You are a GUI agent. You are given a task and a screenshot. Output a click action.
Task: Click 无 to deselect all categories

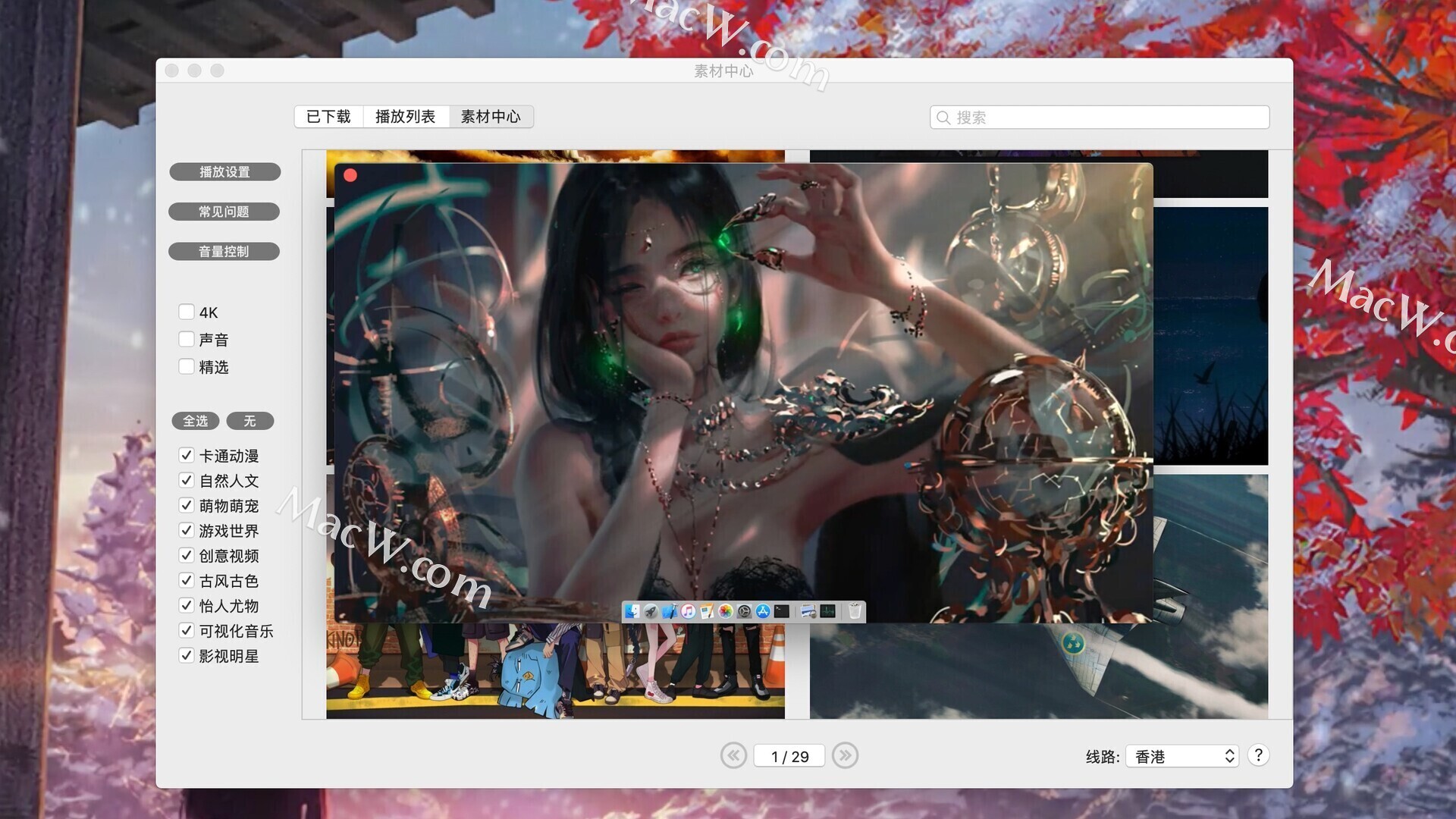250,421
